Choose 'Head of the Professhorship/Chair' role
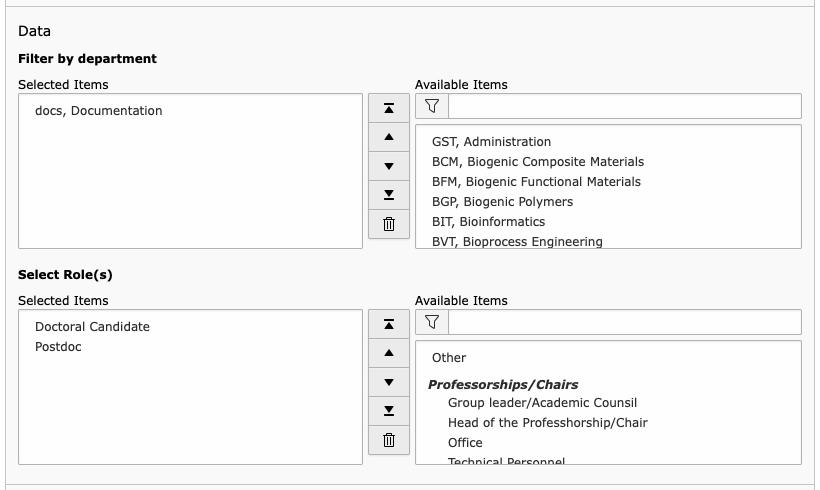The height and width of the screenshot is (490, 820). click(x=547, y=423)
